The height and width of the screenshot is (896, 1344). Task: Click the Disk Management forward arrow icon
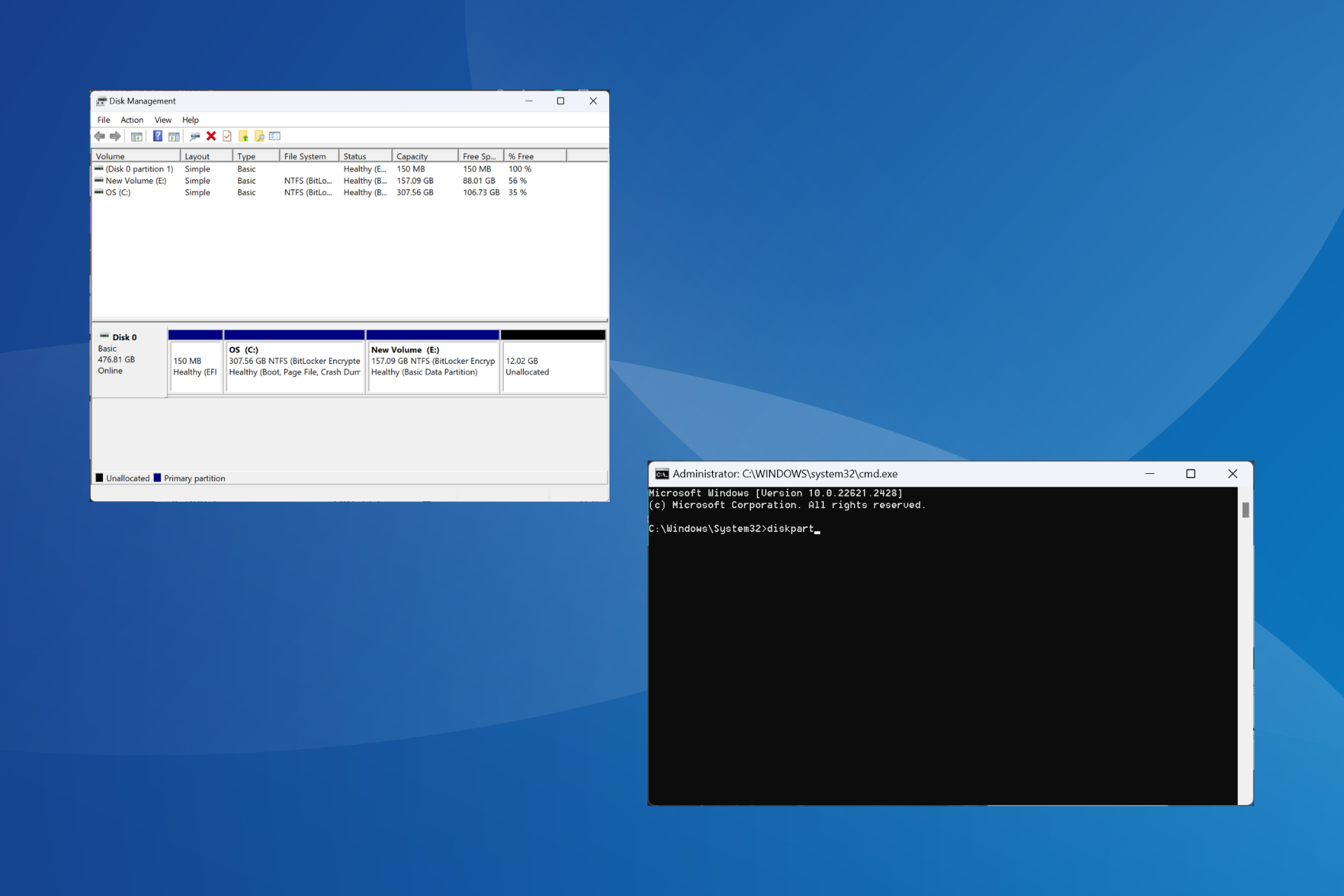[114, 136]
